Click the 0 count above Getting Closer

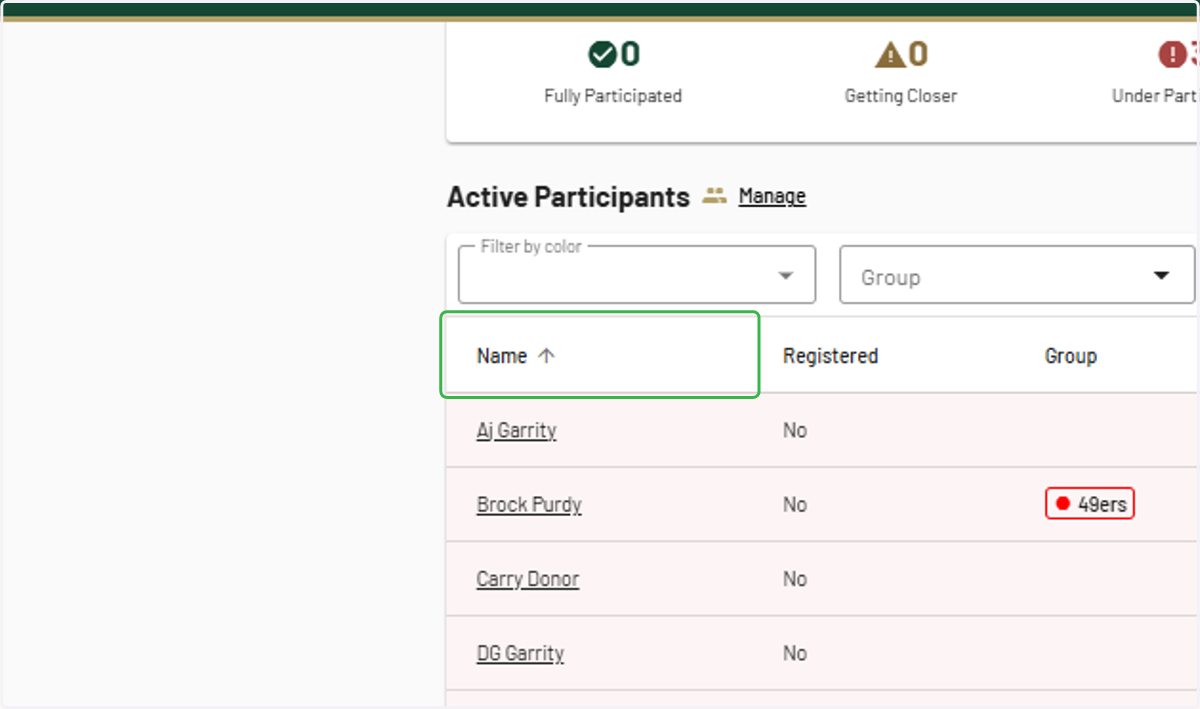[x=918, y=54]
